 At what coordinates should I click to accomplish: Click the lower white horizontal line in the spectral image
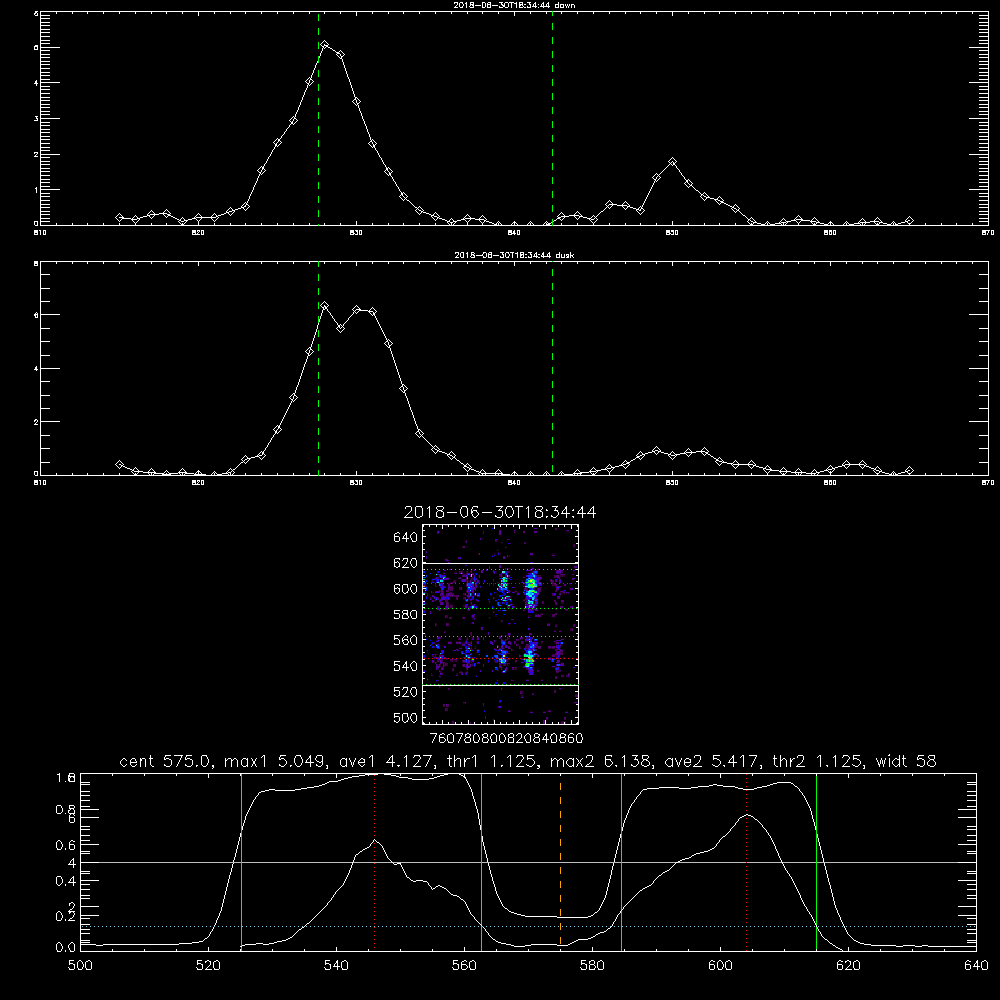pyautogui.click(x=501, y=686)
